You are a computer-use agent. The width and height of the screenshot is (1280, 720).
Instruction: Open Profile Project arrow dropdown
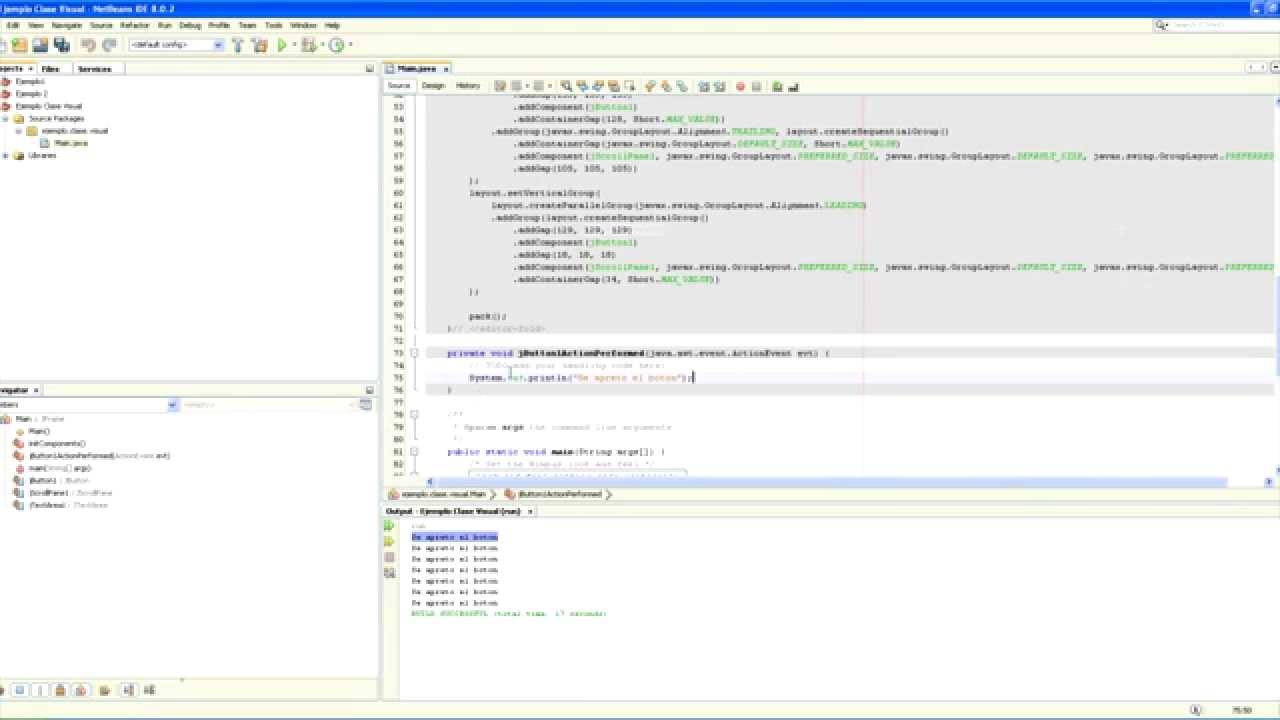pos(350,45)
